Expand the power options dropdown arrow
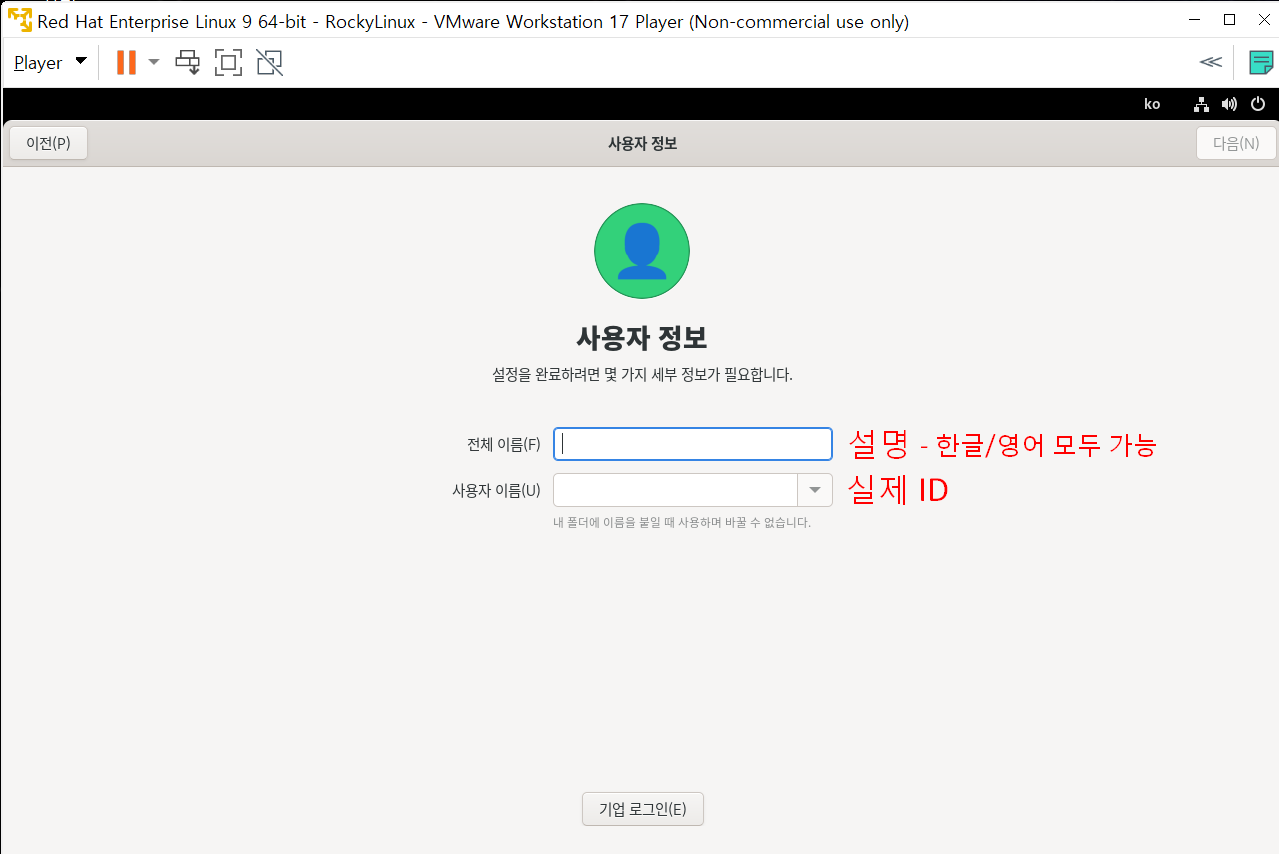 pos(153,63)
